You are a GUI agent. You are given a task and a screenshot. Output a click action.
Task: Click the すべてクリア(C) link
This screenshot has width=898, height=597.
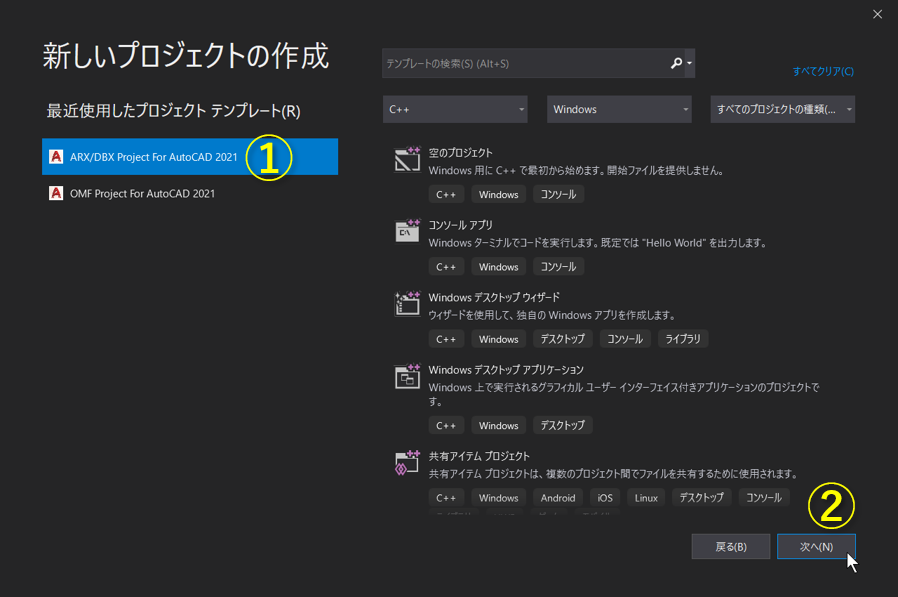[x=823, y=71]
